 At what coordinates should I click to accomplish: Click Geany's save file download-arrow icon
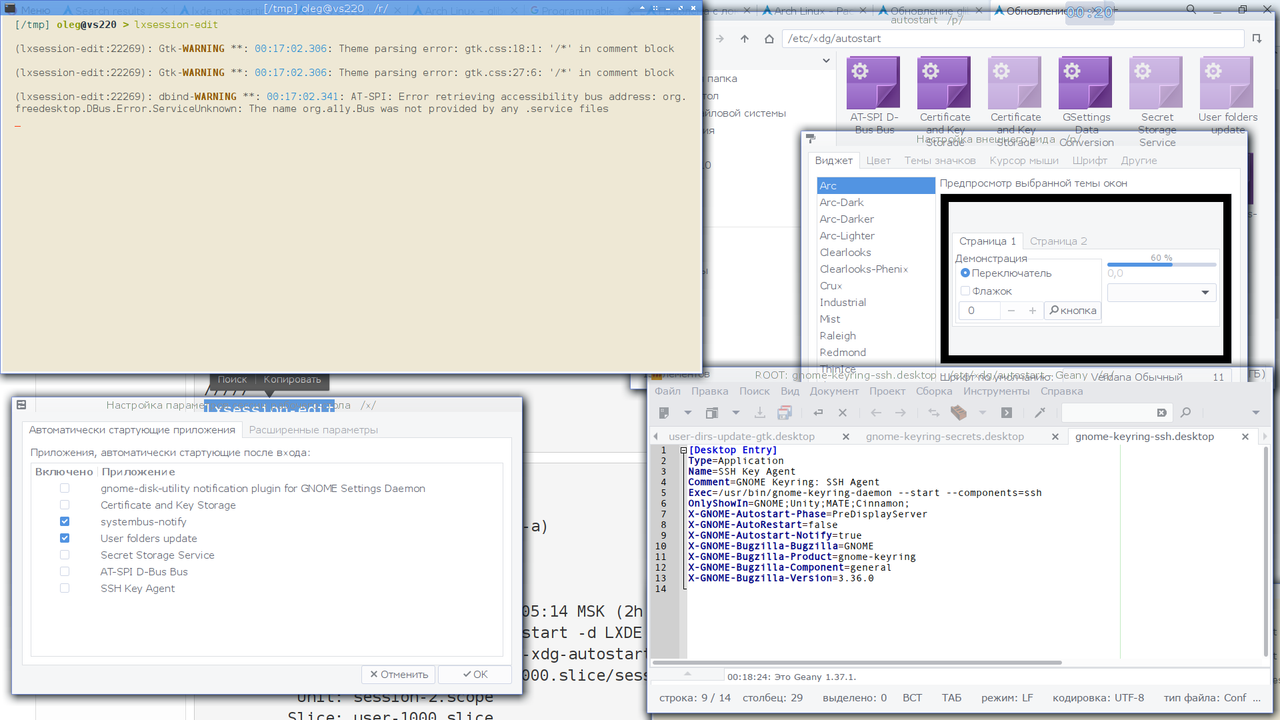(x=759, y=412)
